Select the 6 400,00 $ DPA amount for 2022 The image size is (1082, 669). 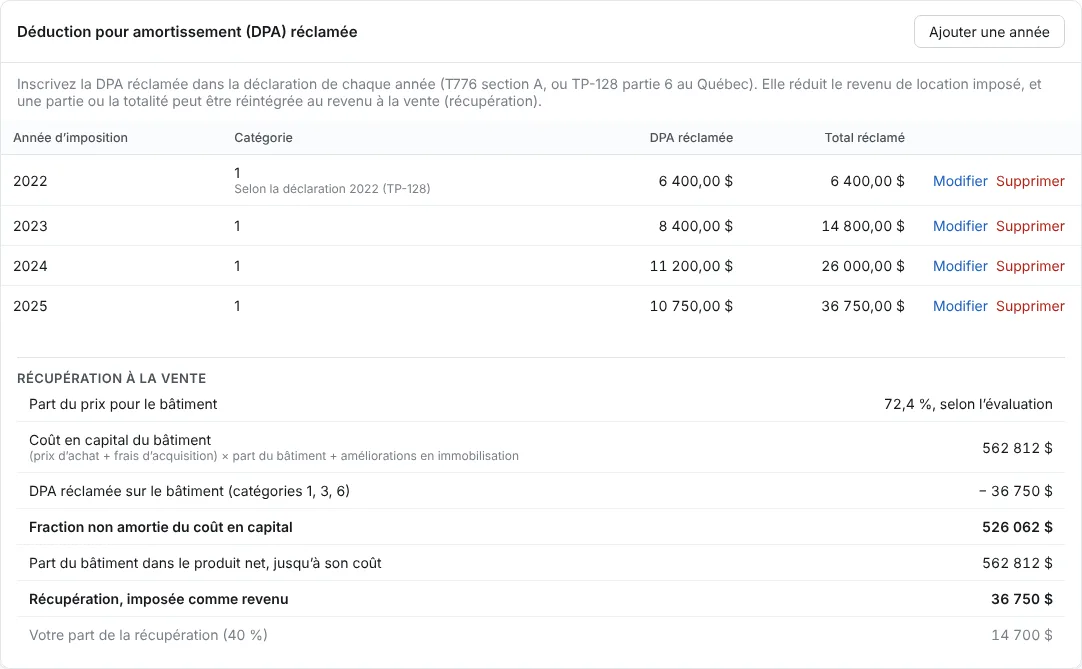(696, 181)
